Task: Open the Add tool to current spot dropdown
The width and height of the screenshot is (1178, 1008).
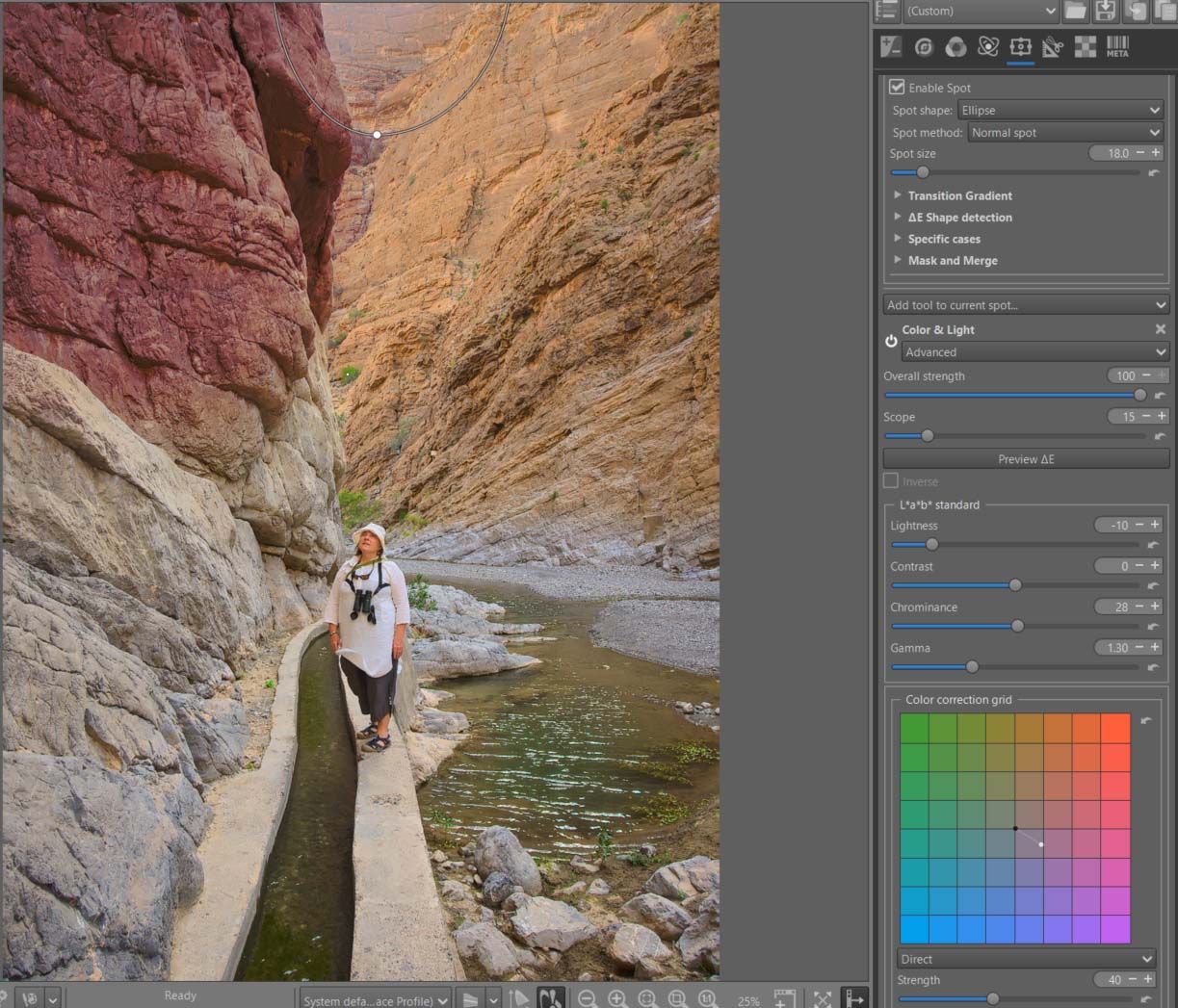Action: (x=1026, y=305)
